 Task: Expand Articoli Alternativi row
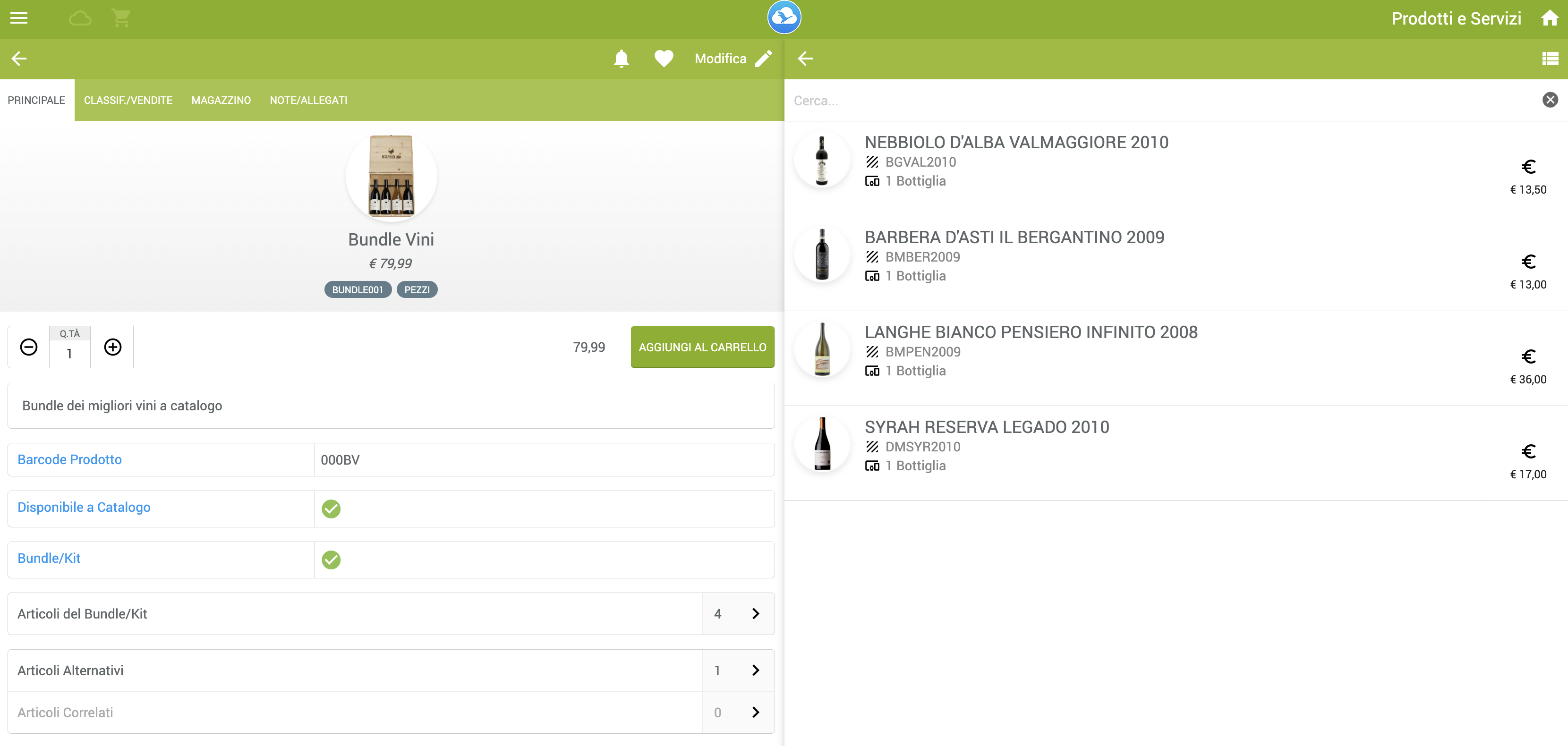point(755,670)
